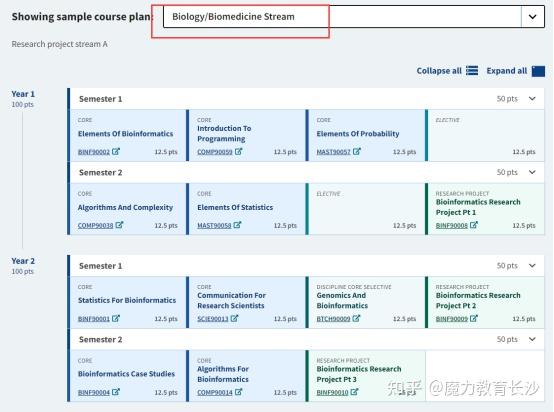Screen dimensions: 554x412
Task: Select the Elements Of Statistics title
Action: pyautogui.click(x=235, y=207)
